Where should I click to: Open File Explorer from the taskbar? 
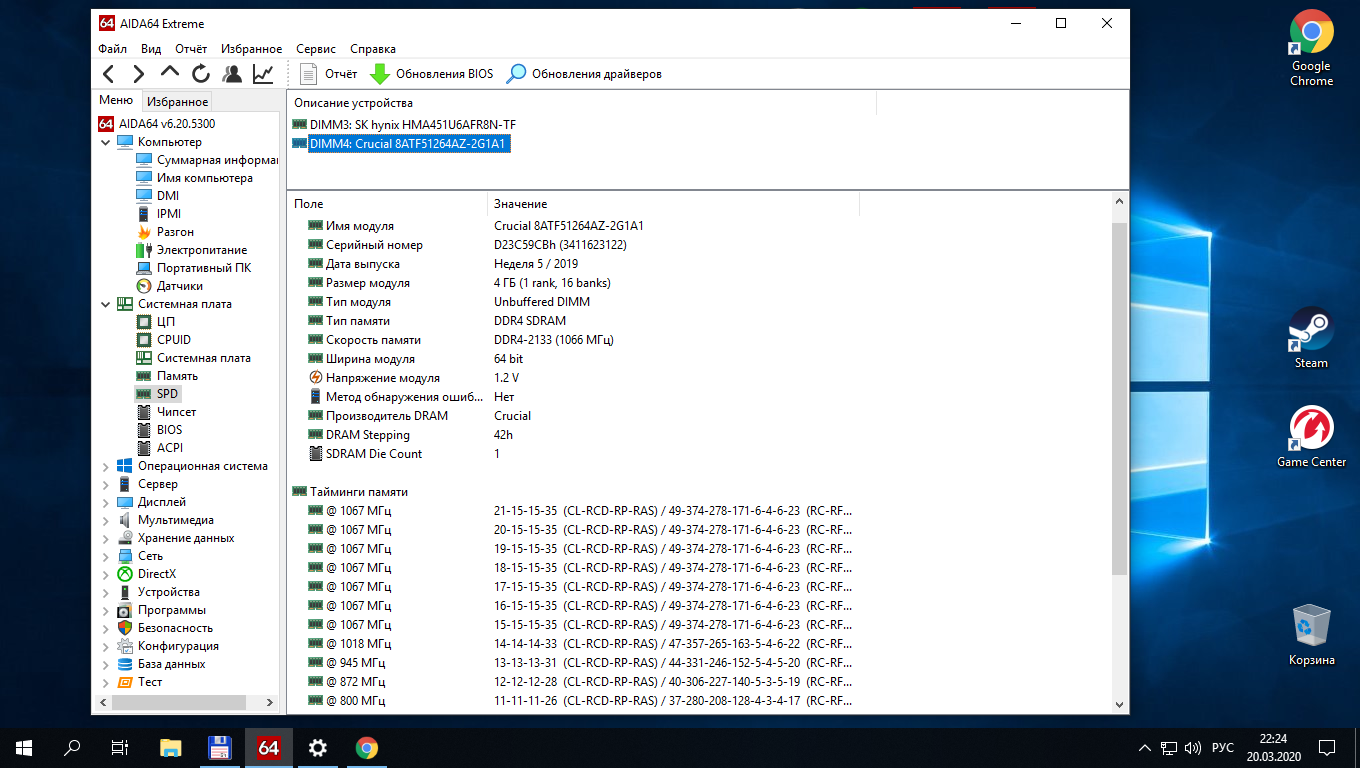pyautogui.click(x=171, y=747)
